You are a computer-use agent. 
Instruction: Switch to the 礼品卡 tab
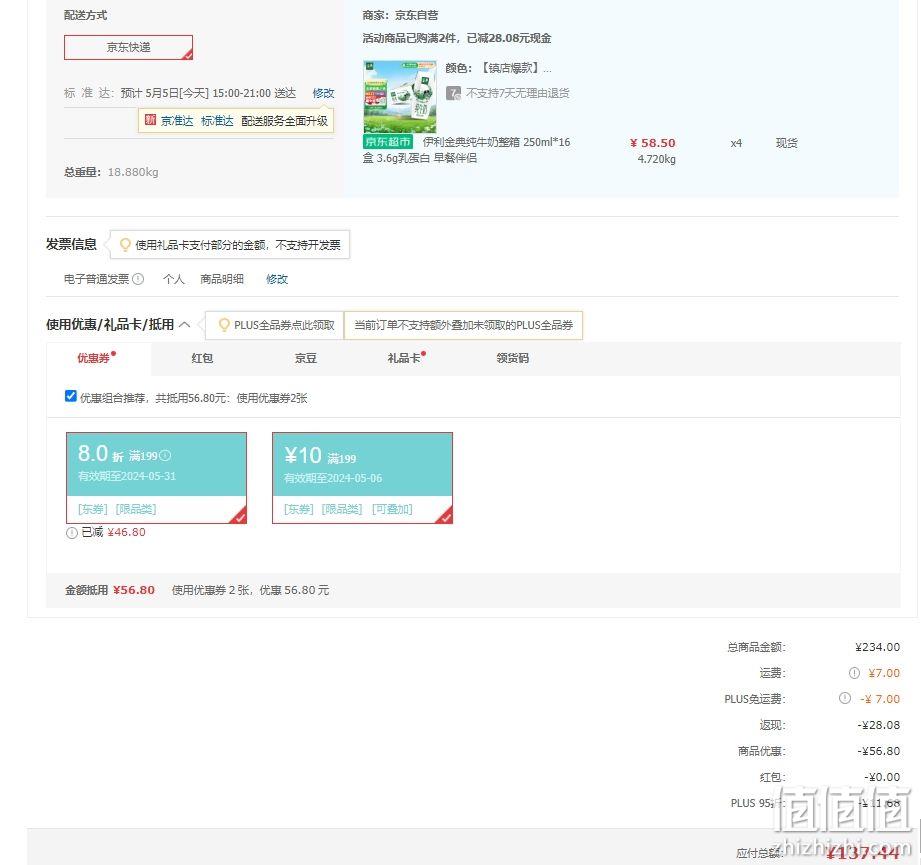coord(404,358)
